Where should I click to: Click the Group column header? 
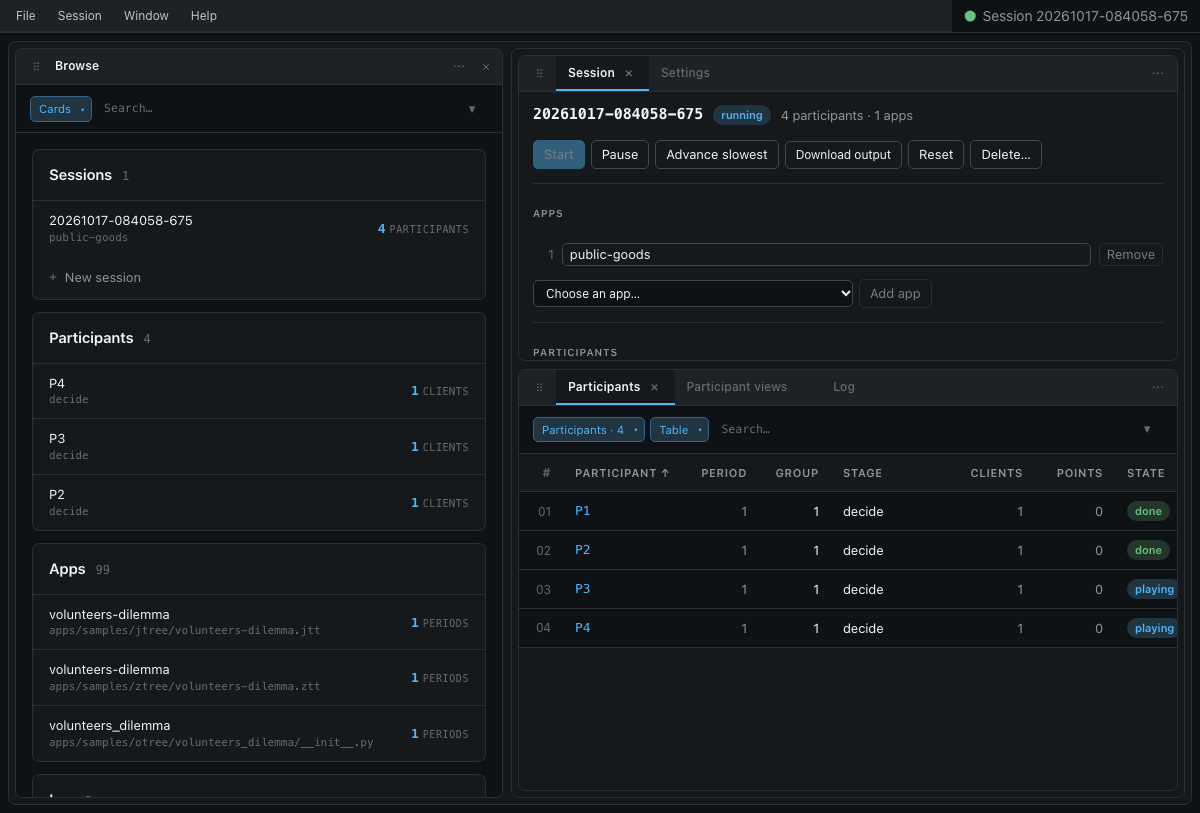(797, 473)
